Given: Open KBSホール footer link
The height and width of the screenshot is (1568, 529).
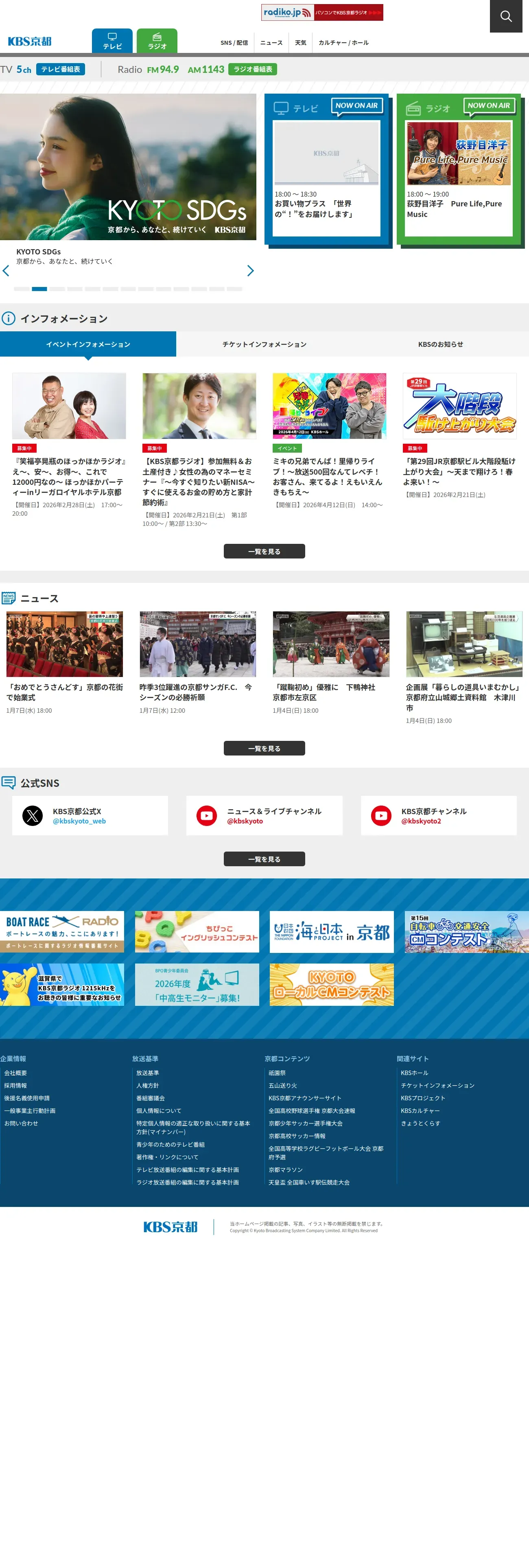Looking at the screenshot, I should coord(415,1073).
